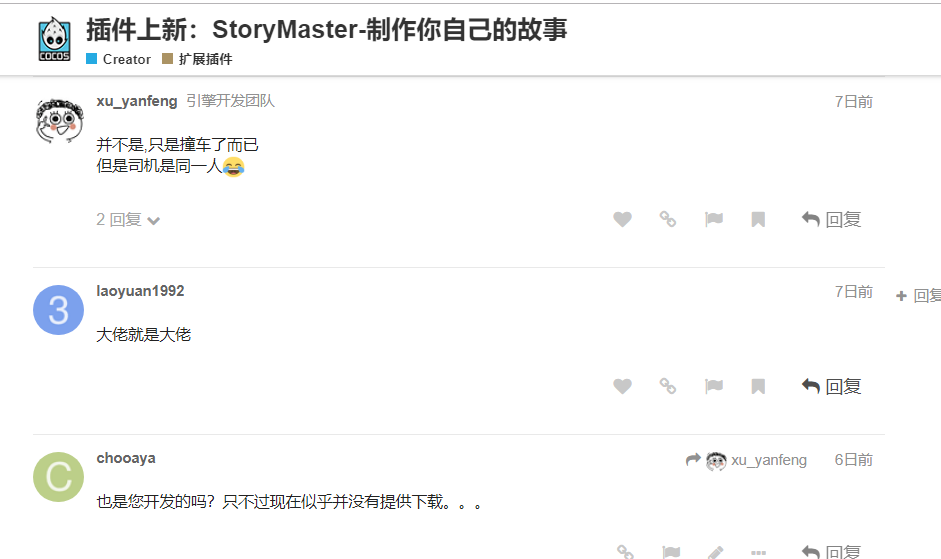Like laoyuan1992's post
Screen dimensions: 941x559
click(622, 386)
